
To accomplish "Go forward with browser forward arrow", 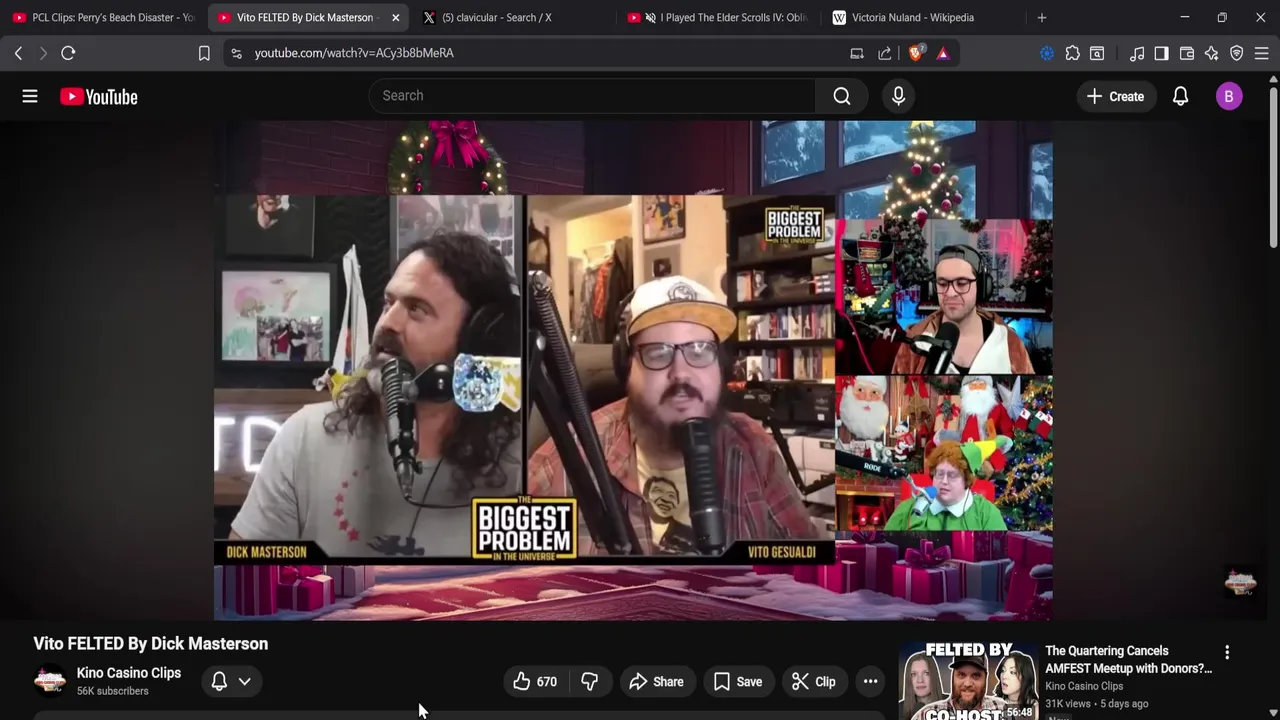I will [x=43, y=53].
